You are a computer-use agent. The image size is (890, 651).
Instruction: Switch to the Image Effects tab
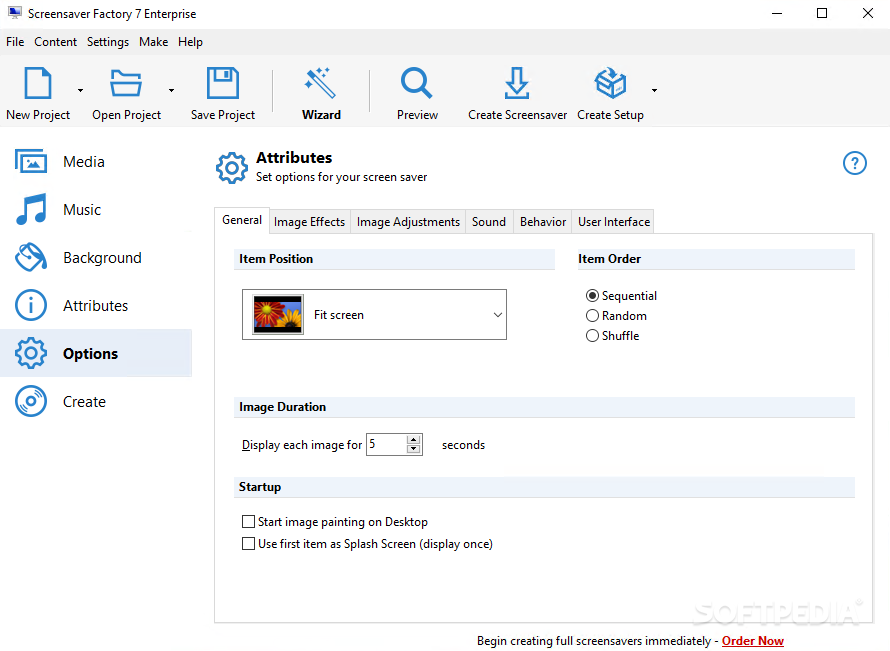pyautogui.click(x=309, y=222)
